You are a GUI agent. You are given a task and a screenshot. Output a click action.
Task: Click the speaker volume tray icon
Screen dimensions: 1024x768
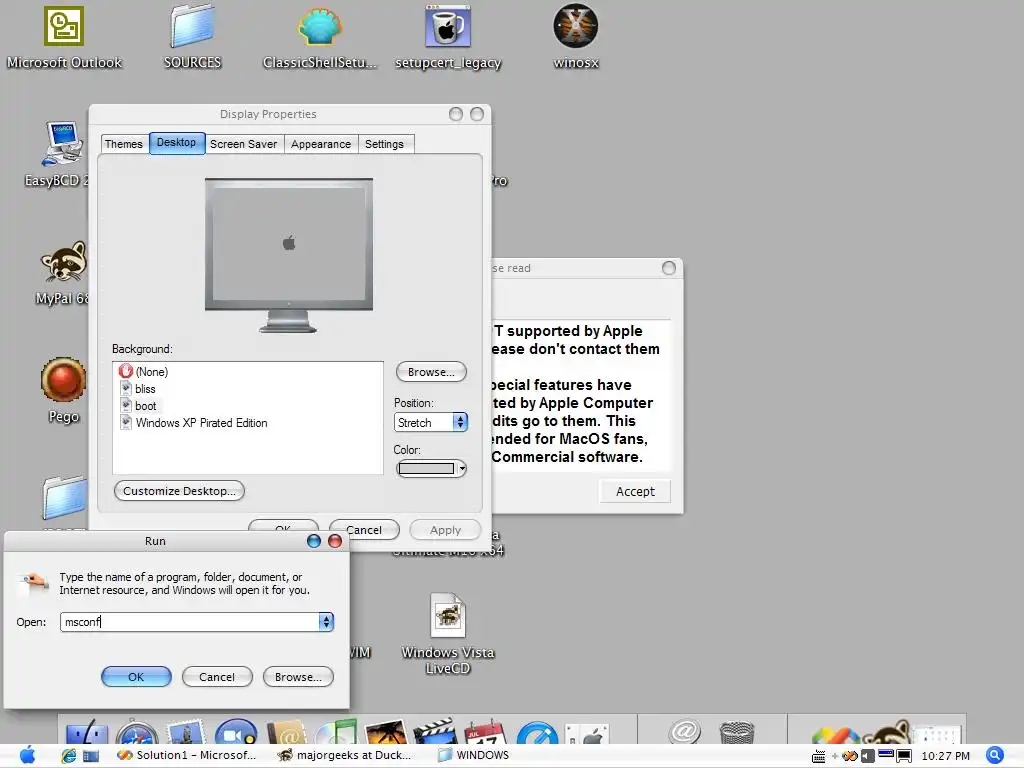(868, 756)
